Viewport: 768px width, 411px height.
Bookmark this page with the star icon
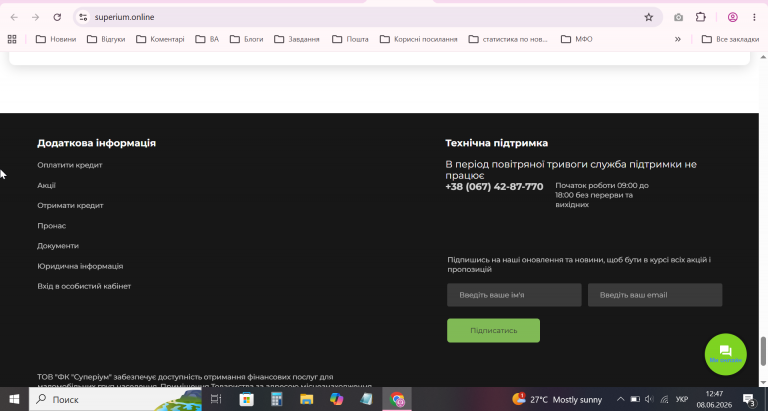click(648, 17)
